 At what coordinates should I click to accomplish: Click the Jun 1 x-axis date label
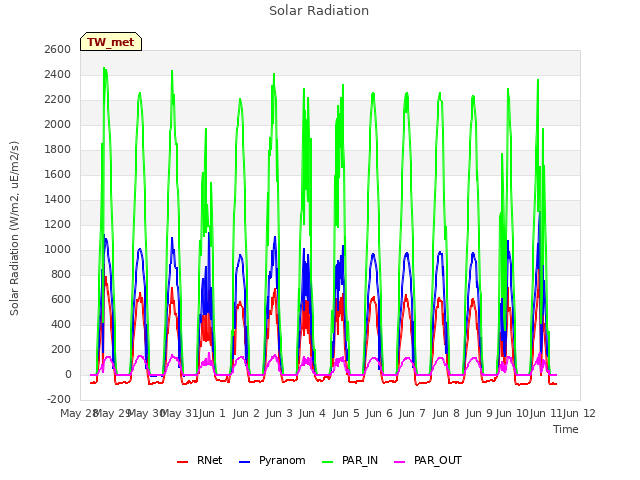tap(212, 413)
